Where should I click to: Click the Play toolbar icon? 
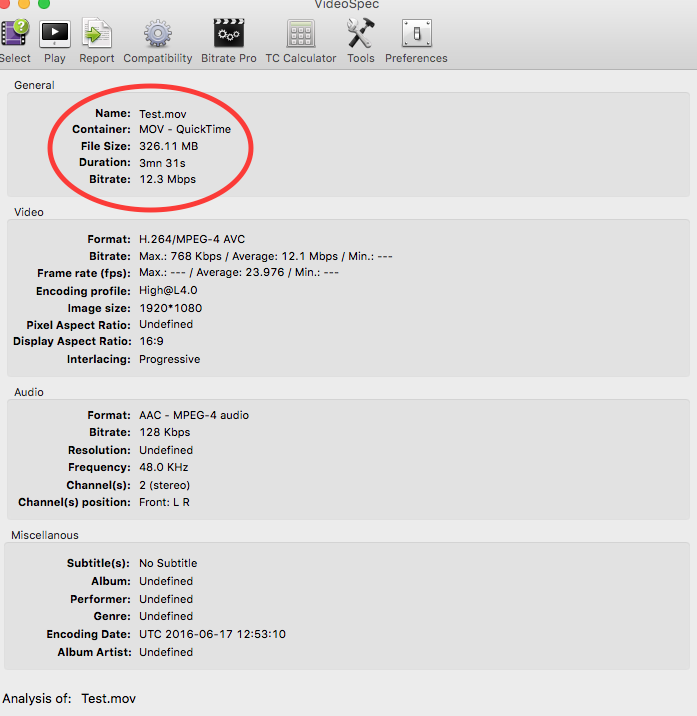(x=55, y=33)
